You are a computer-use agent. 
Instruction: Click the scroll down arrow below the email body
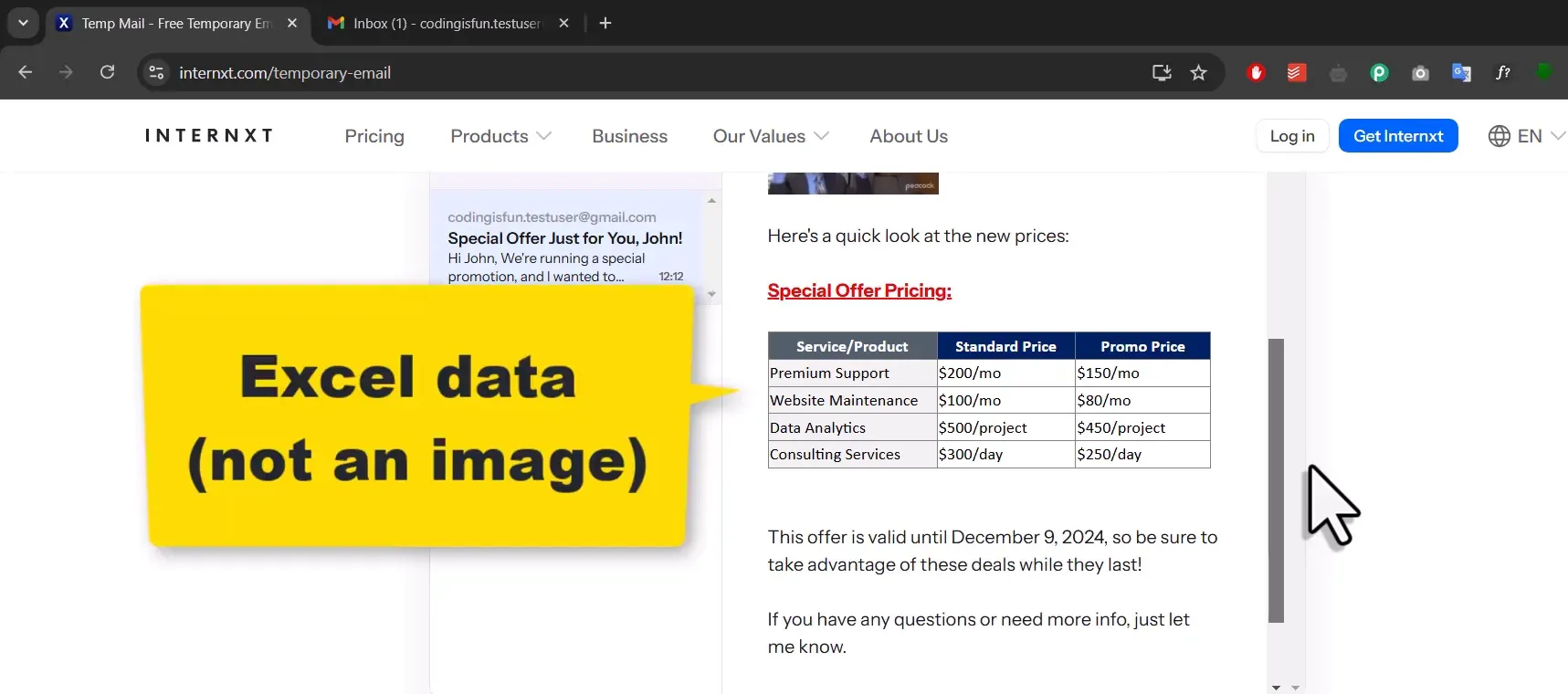[1276, 687]
